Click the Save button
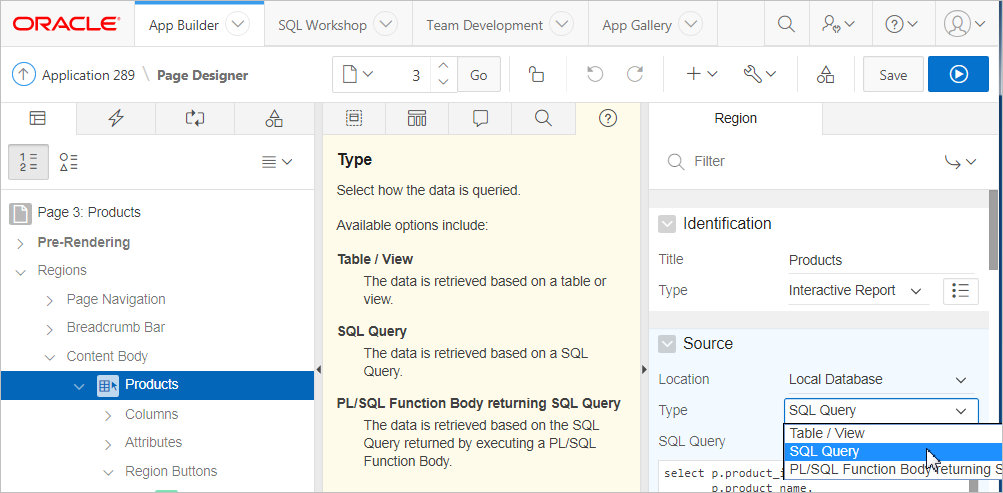The width and height of the screenshot is (1003, 493). 892,75
